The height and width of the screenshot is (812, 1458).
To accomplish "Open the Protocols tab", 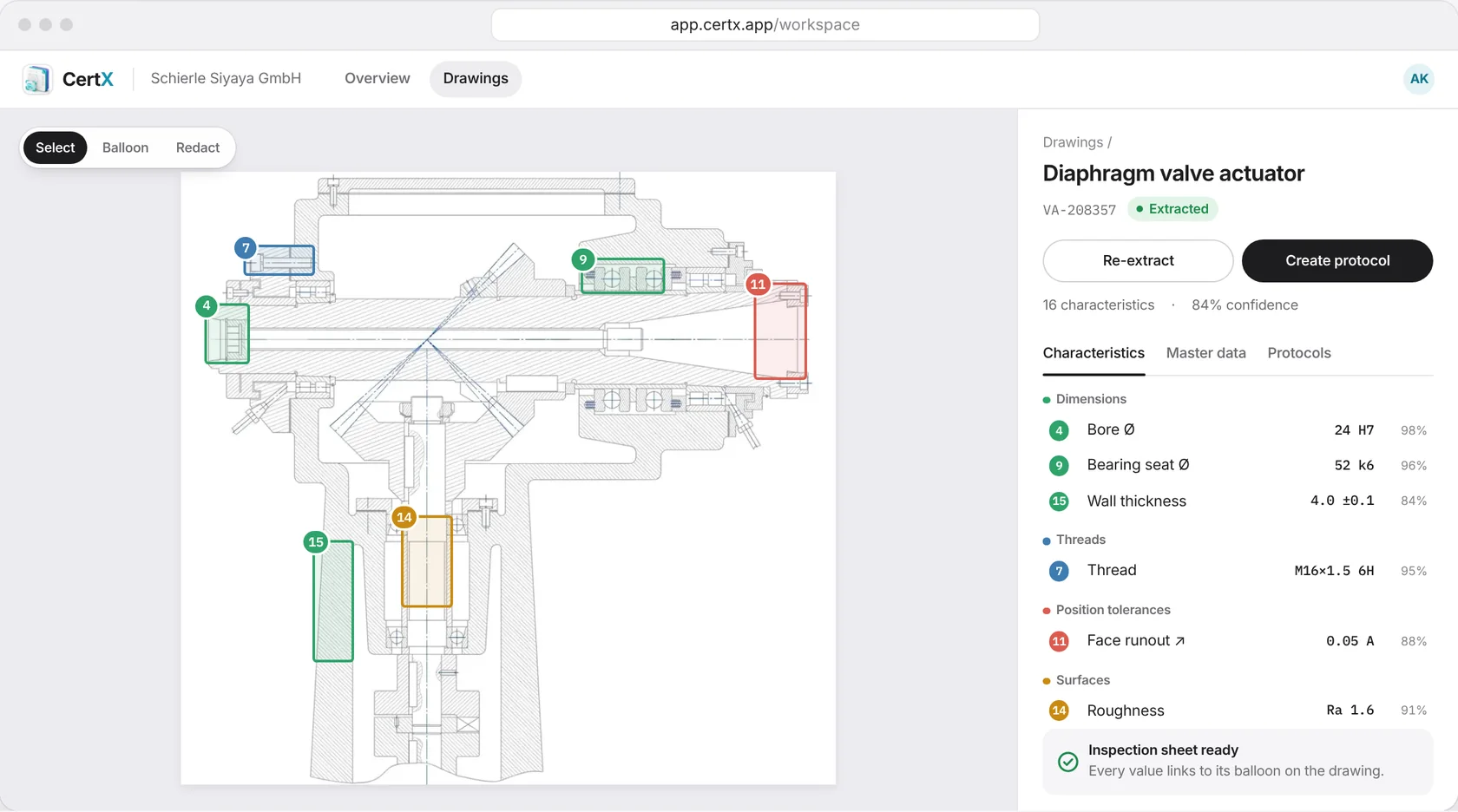I will (1299, 353).
